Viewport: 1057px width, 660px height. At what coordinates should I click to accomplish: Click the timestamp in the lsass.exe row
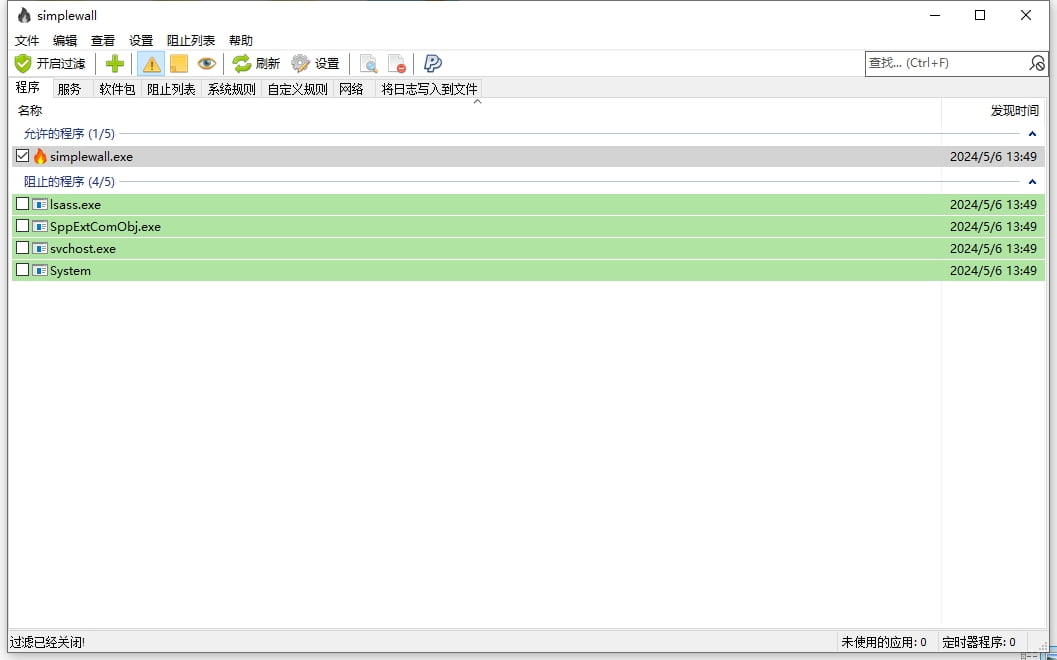pyautogui.click(x=993, y=204)
